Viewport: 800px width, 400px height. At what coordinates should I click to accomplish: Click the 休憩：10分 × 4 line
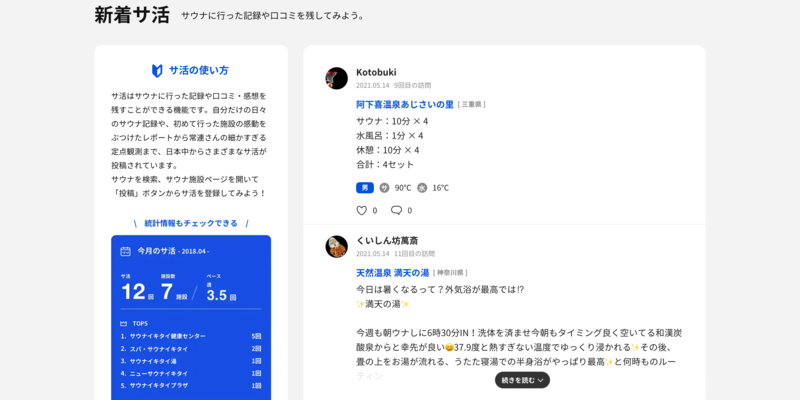pos(387,150)
